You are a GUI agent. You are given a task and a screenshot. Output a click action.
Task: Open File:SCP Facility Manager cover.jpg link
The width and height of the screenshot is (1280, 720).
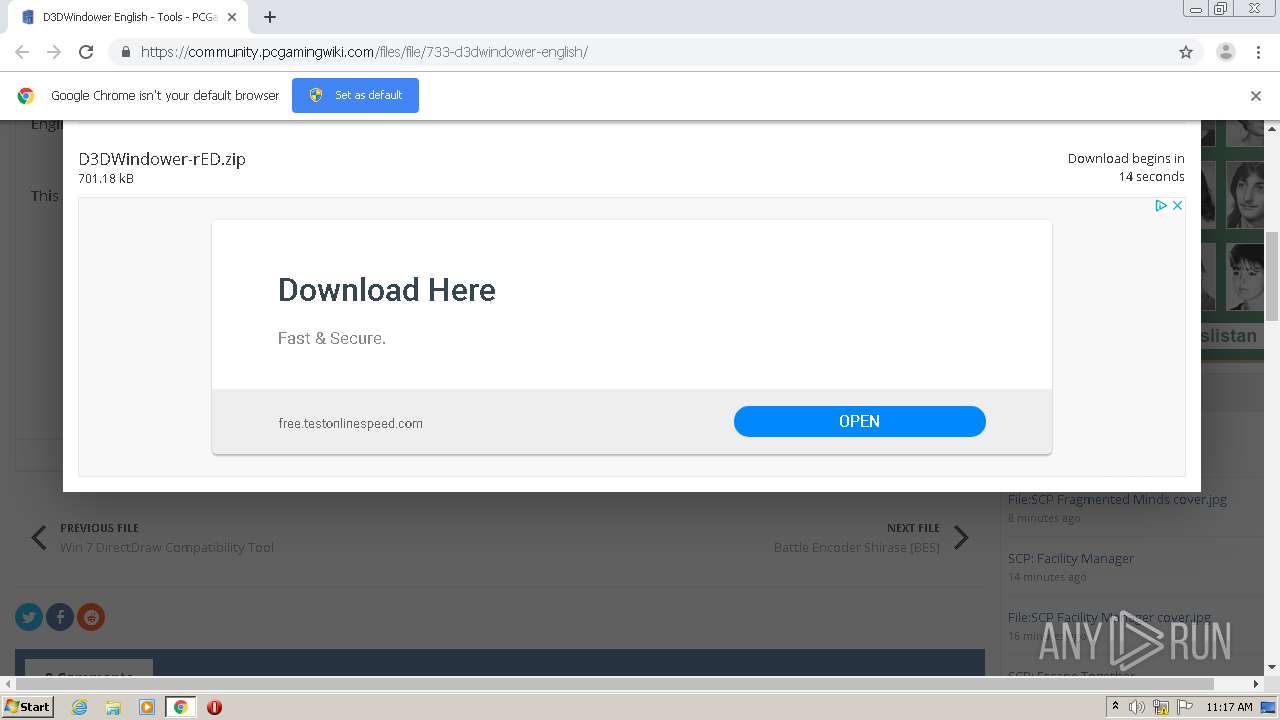coord(1109,617)
